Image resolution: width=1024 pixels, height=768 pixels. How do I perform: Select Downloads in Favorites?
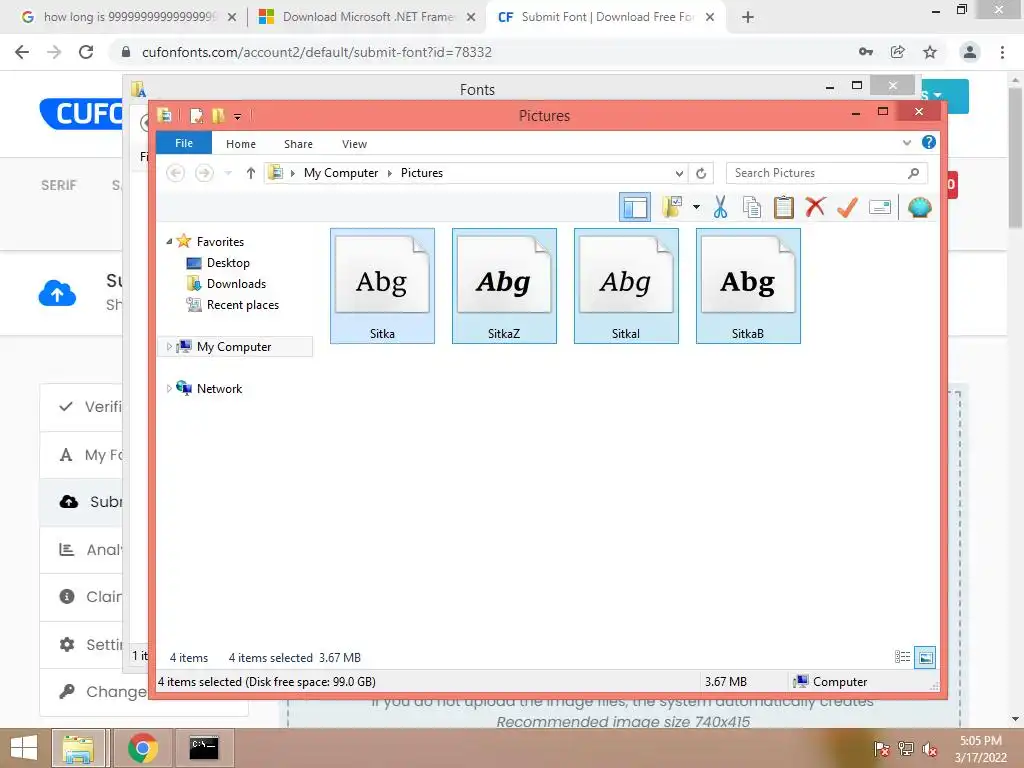coord(236,283)
